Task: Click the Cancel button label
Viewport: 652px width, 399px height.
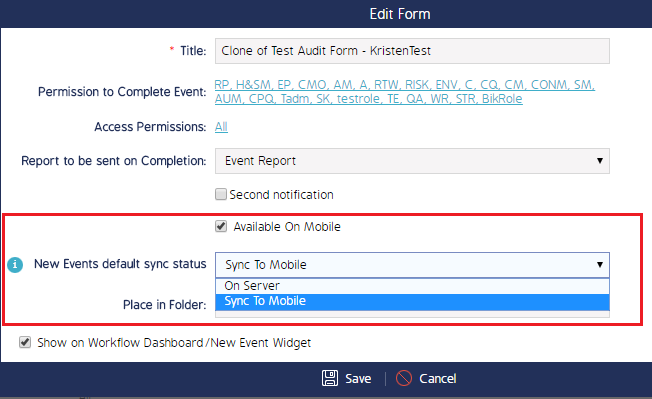Action: point(437,379)
